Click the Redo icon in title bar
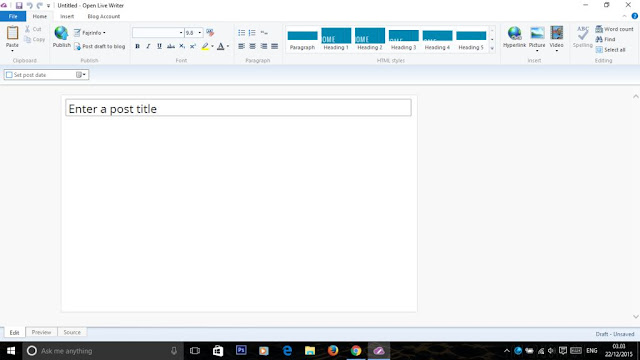The width and height of the screenshot is (640, 360). point(40,6)
